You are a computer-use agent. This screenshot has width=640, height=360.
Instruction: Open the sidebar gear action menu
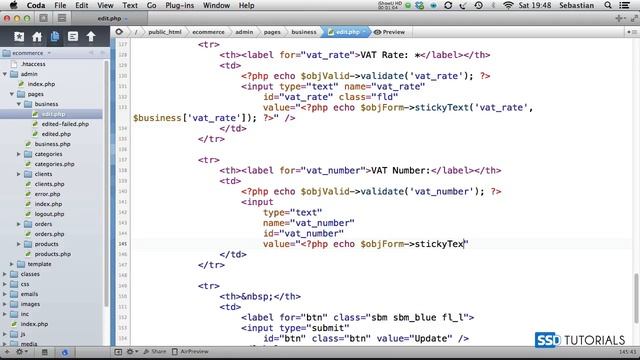(21, 351)
